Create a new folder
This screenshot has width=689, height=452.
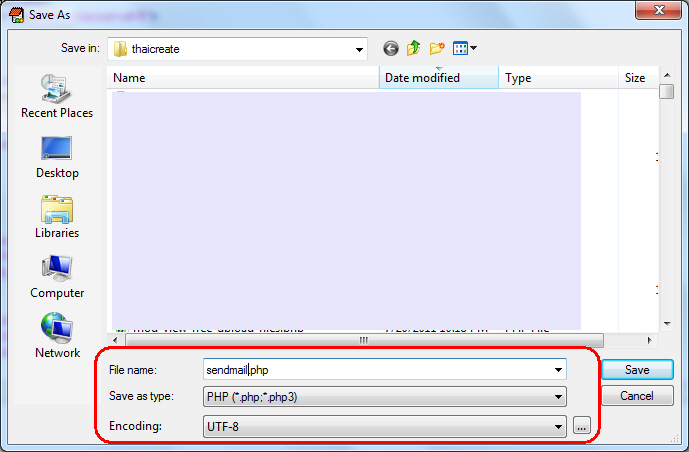point(437,48)
